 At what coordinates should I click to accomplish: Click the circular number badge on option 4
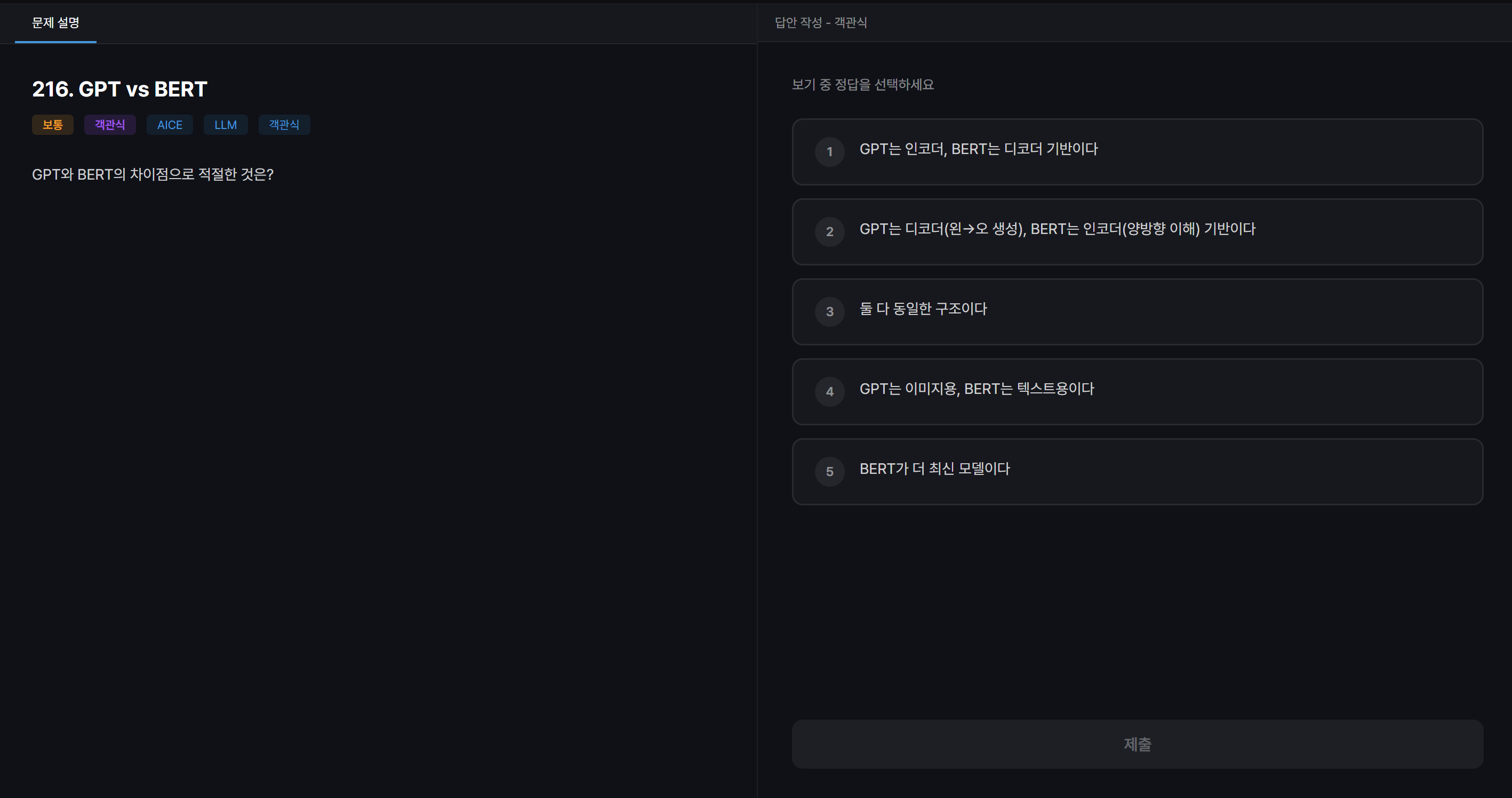coord(829,391)
